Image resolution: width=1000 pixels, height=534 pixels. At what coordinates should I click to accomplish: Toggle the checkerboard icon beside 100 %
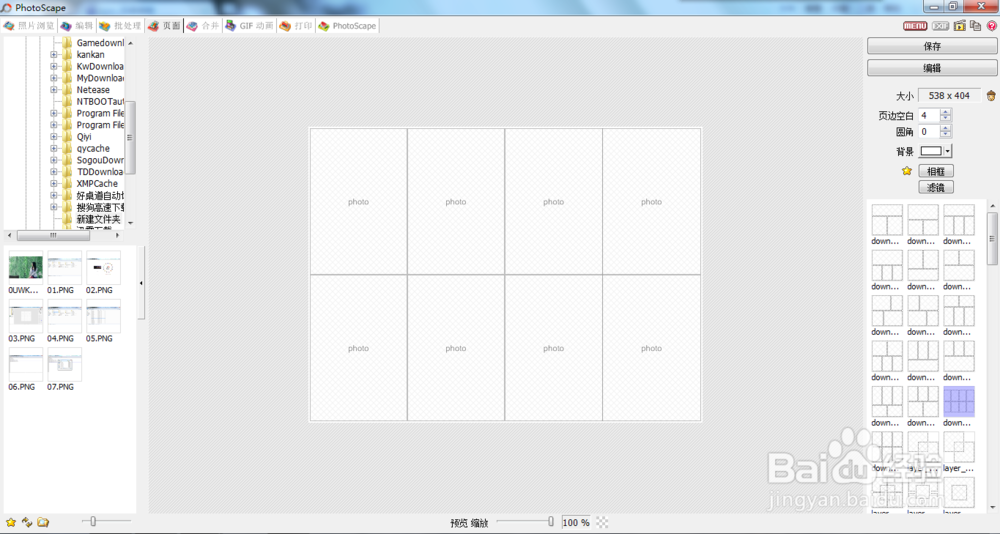pos(602,522)
